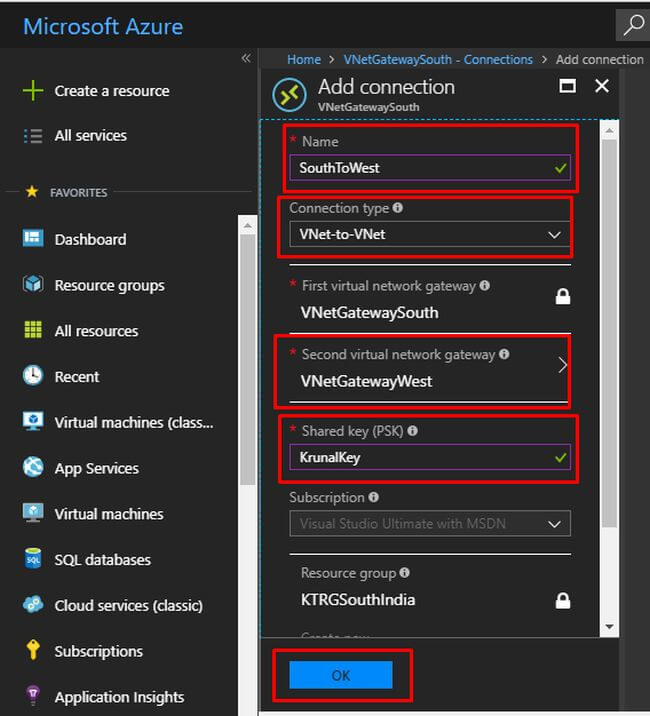Click the Resource groups cube icon
The width and height of the screenshot is (650, 716).
(x=33, y=284)
